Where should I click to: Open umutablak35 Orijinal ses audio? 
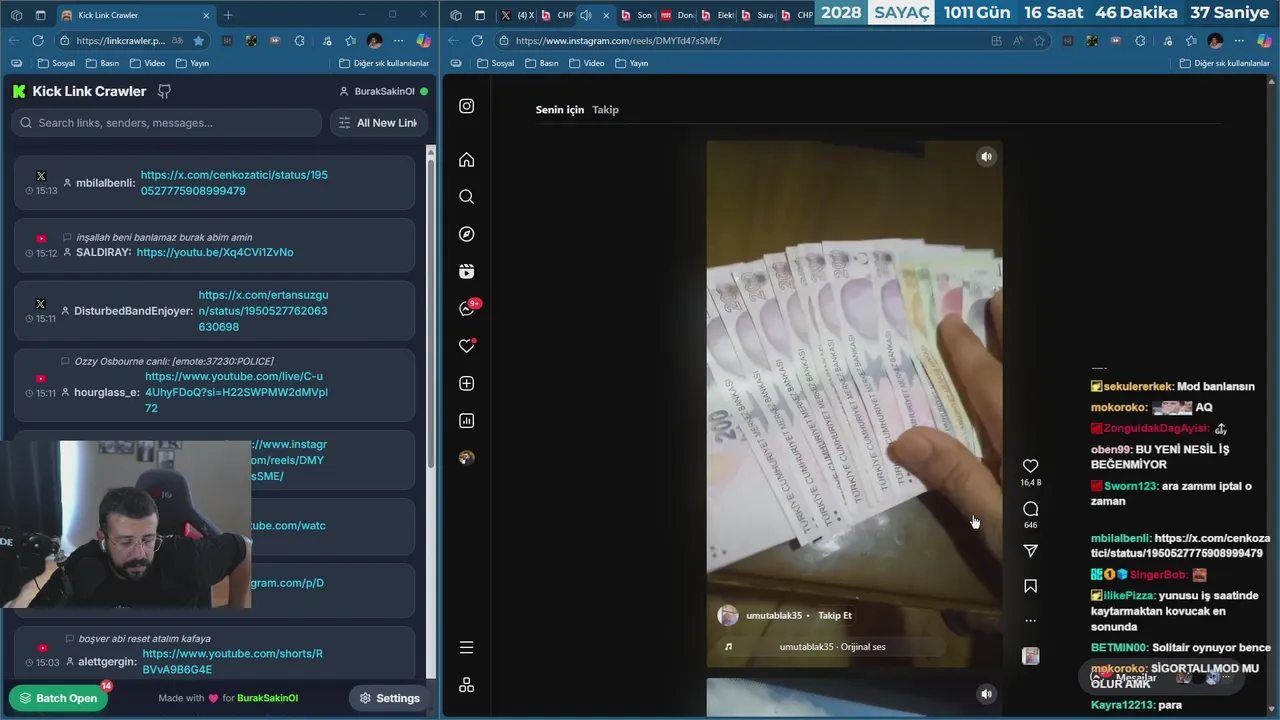point(832,647)
